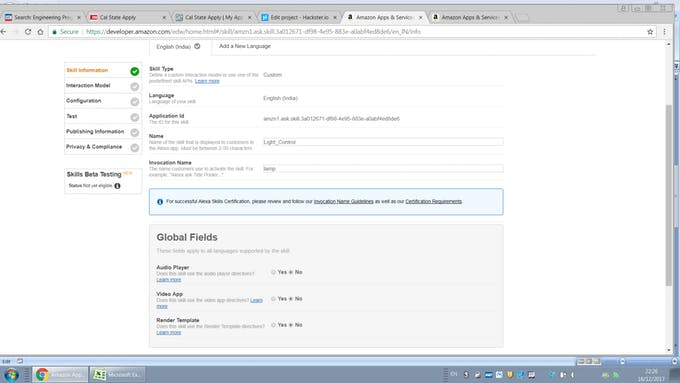Select No for Render Template
Screen dimensions: 680x383
291,325
